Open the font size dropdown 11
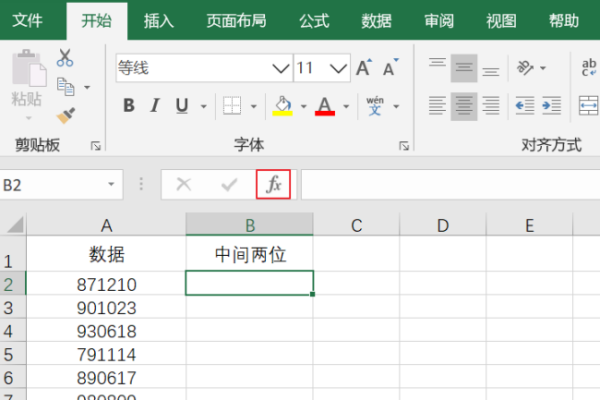 pyautogui.click(x=338, y=69)
